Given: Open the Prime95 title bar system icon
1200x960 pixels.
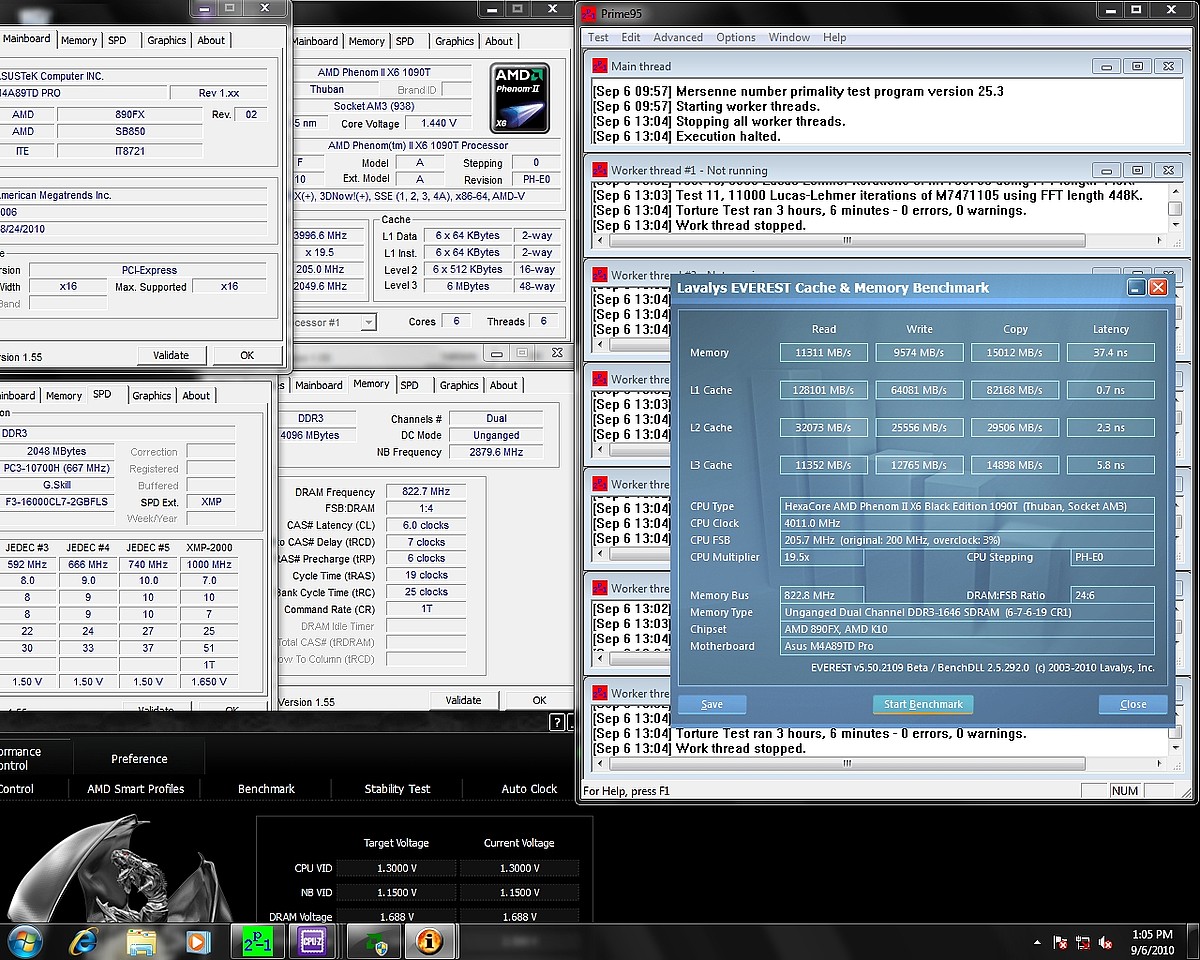Looking at the screenshot, I should [x=588, y=14].
